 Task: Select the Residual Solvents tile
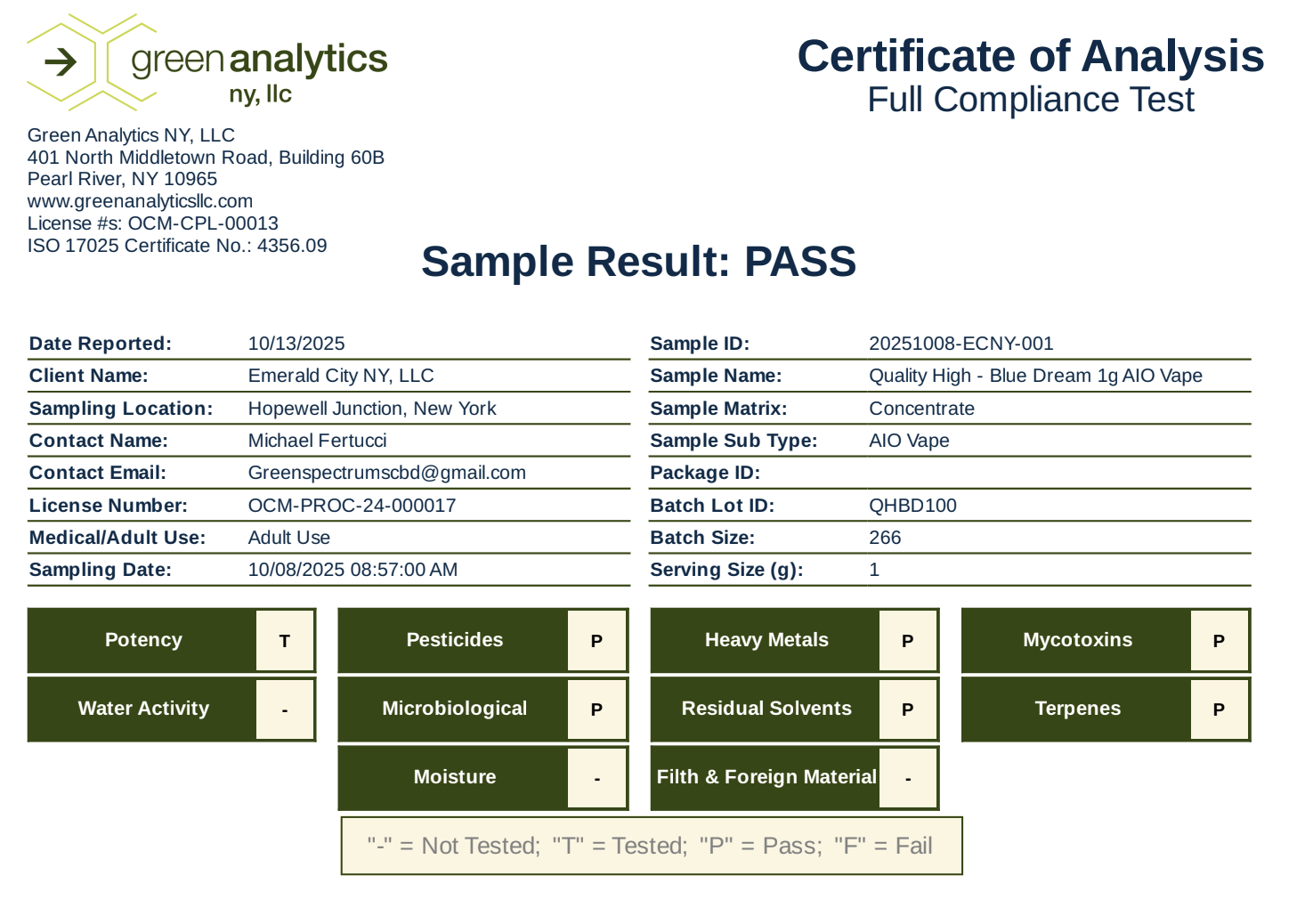click(794, 709)
